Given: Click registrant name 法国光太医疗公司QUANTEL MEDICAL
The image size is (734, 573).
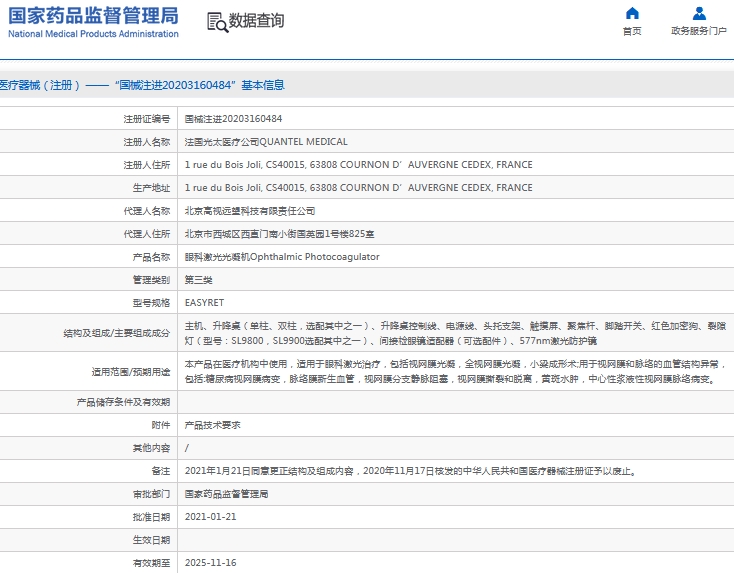Looking at the screenshot, I should (266, 142).
